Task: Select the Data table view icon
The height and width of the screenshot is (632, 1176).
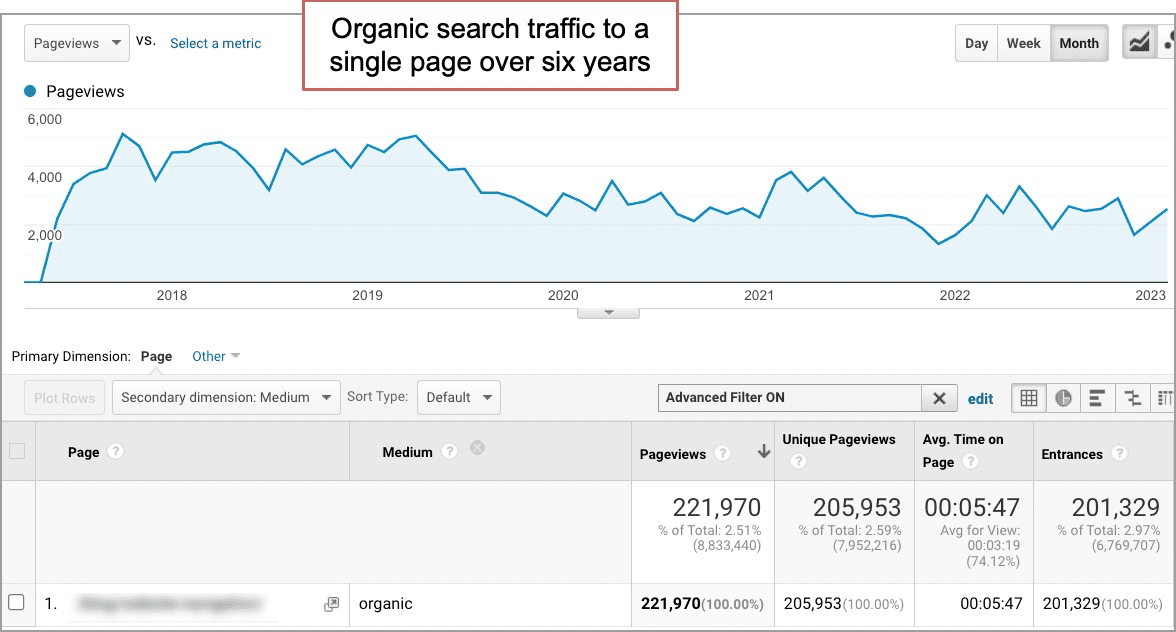Action: click(1028, 398)
